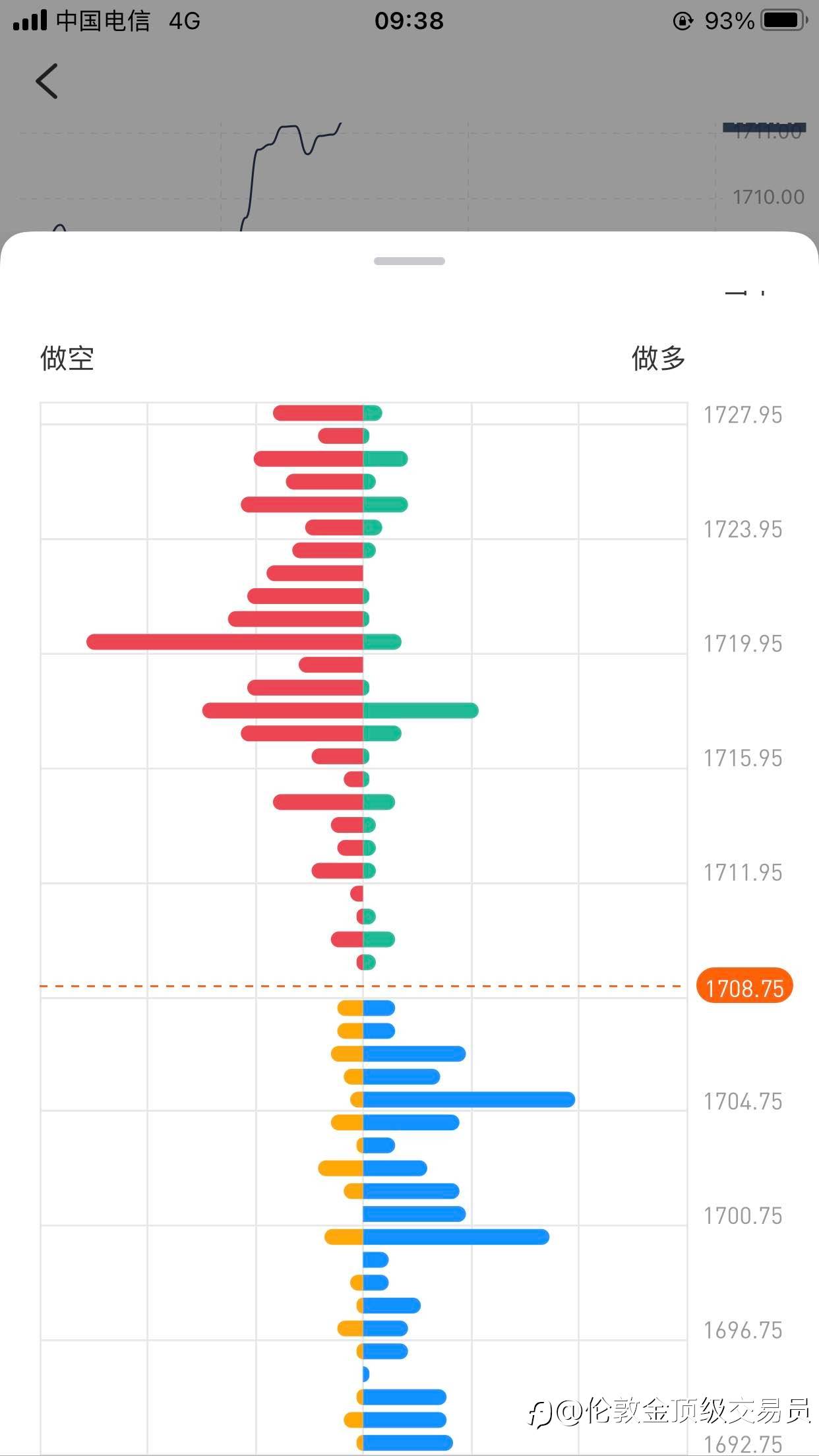Viewport: 819px width, 1456px height.
Task: Tap the cellular signal strength icon
Action: pyautogui.click(x=30, y=20)
